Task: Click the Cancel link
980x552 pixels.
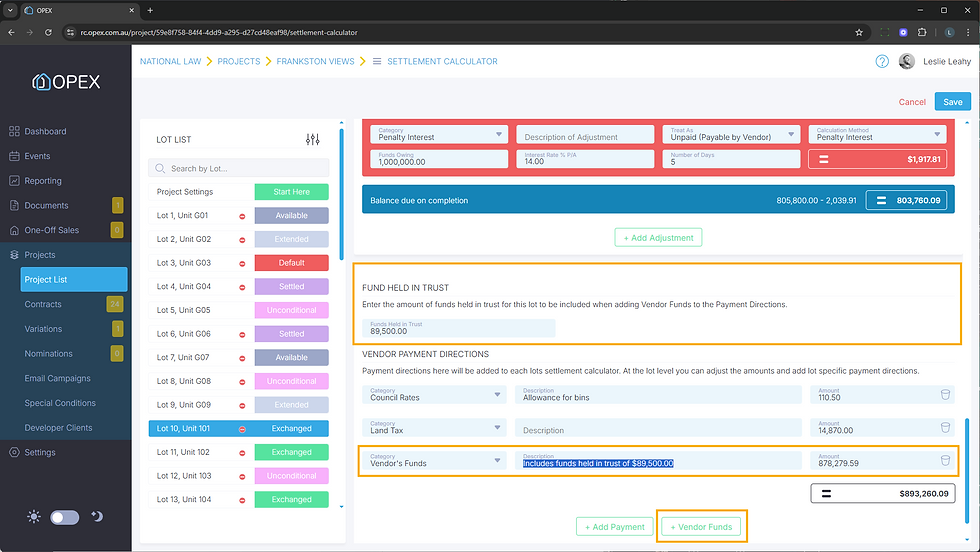Action: coord(912,102)
